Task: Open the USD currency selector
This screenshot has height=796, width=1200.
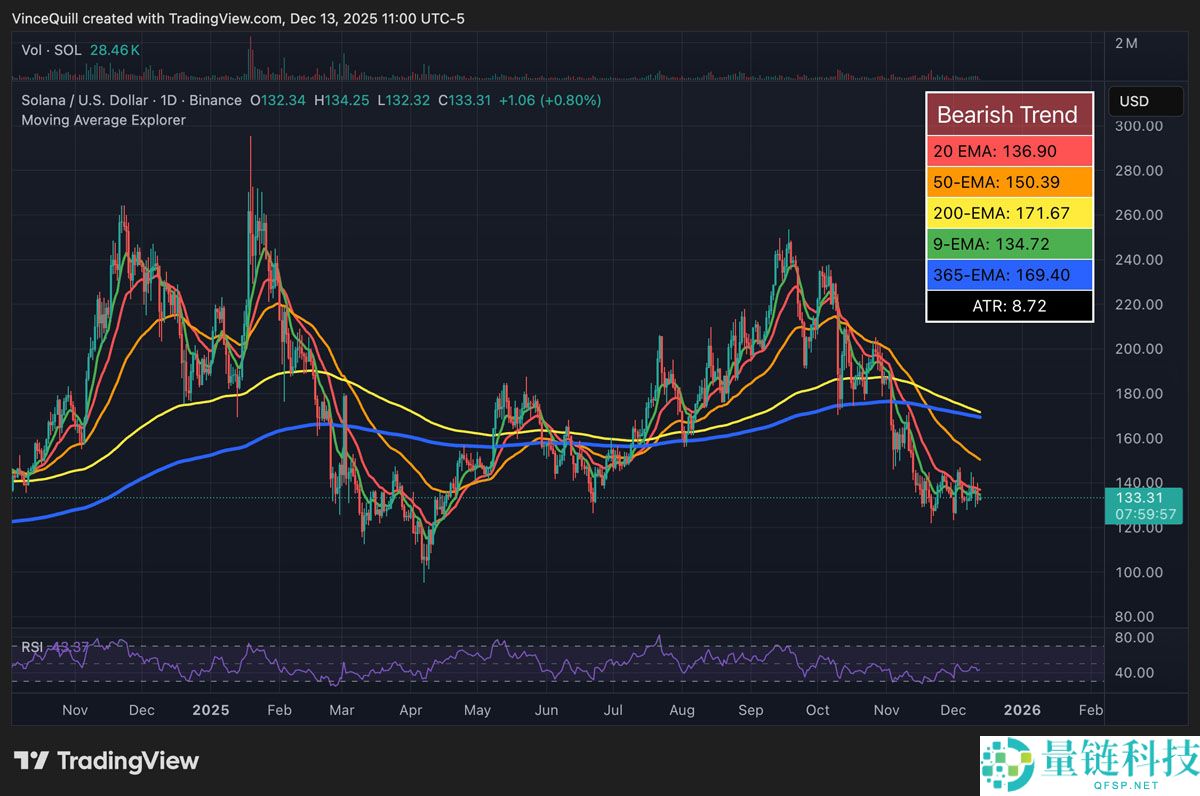Action: pos(1135,101)
